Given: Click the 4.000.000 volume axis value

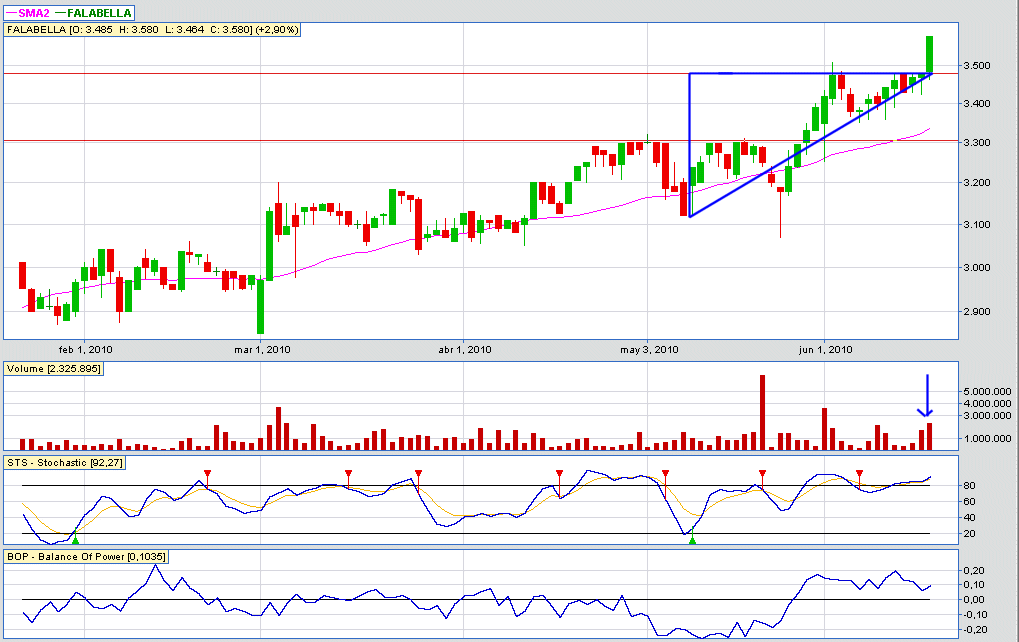Looking at the screenshot, I should [x=987, y=404].
